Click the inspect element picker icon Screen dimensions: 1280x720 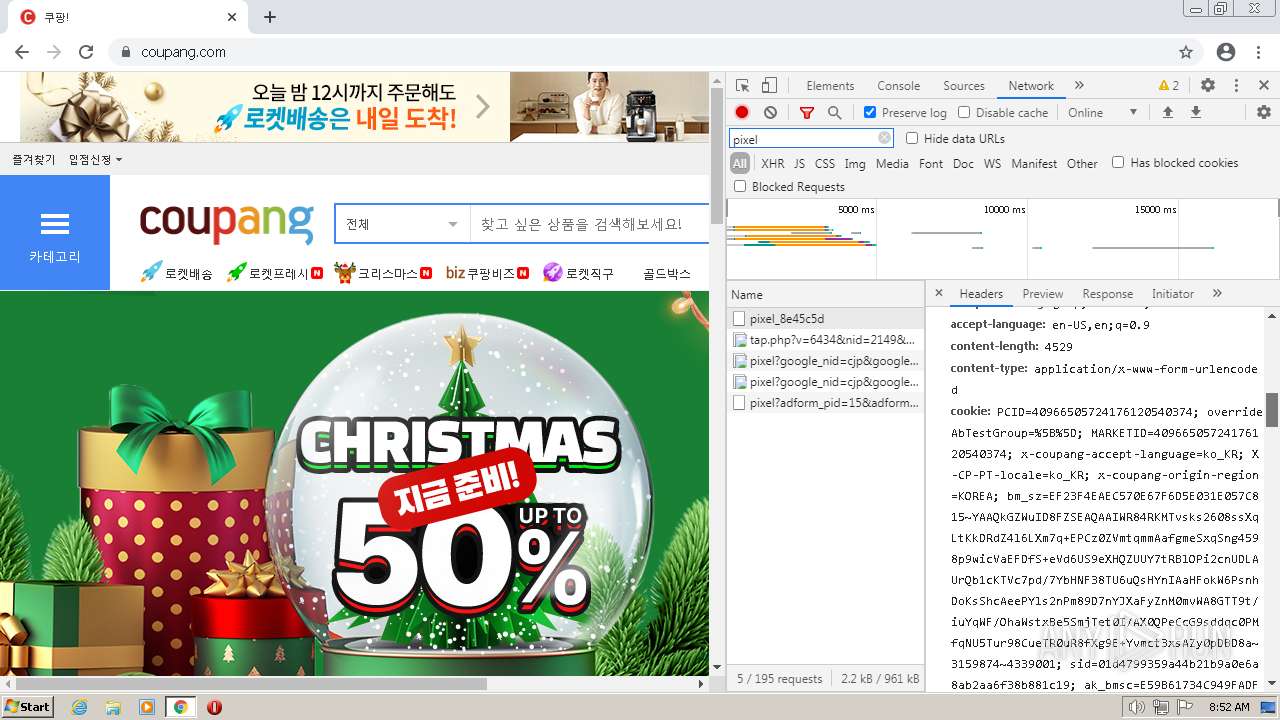coord(742,86)
